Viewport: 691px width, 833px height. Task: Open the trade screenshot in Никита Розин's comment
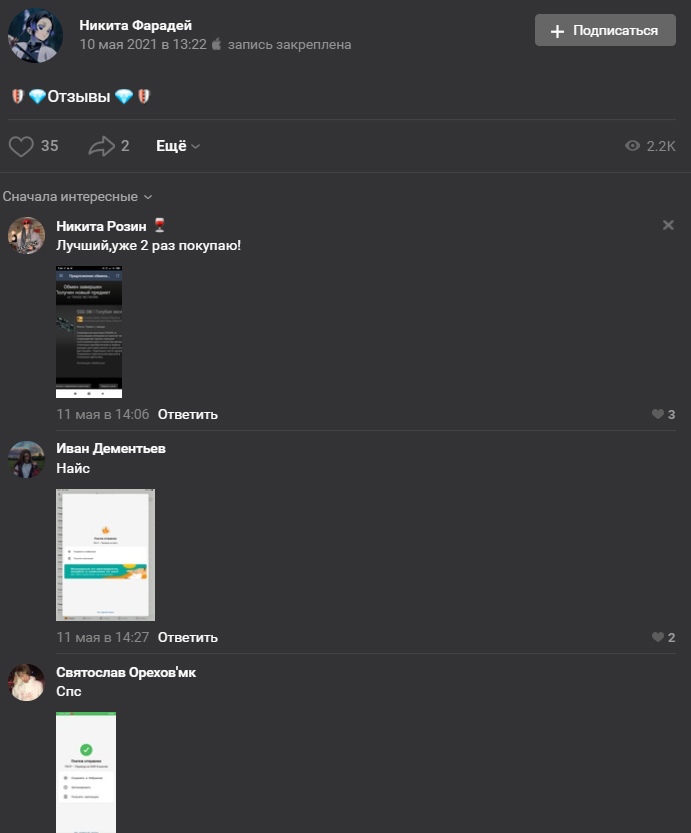tap(89, 332)
